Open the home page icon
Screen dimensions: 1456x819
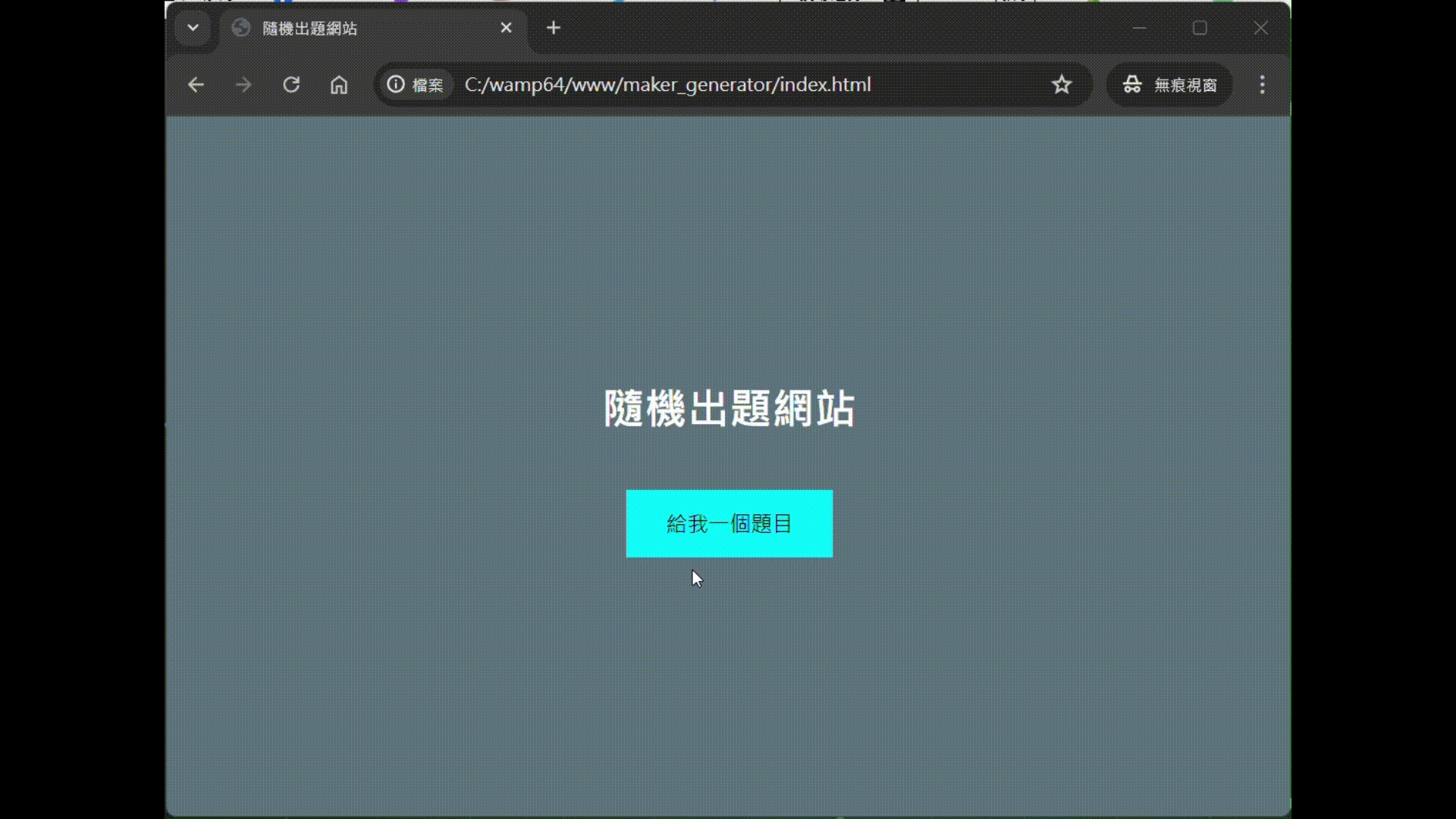[x=339, y=85]
